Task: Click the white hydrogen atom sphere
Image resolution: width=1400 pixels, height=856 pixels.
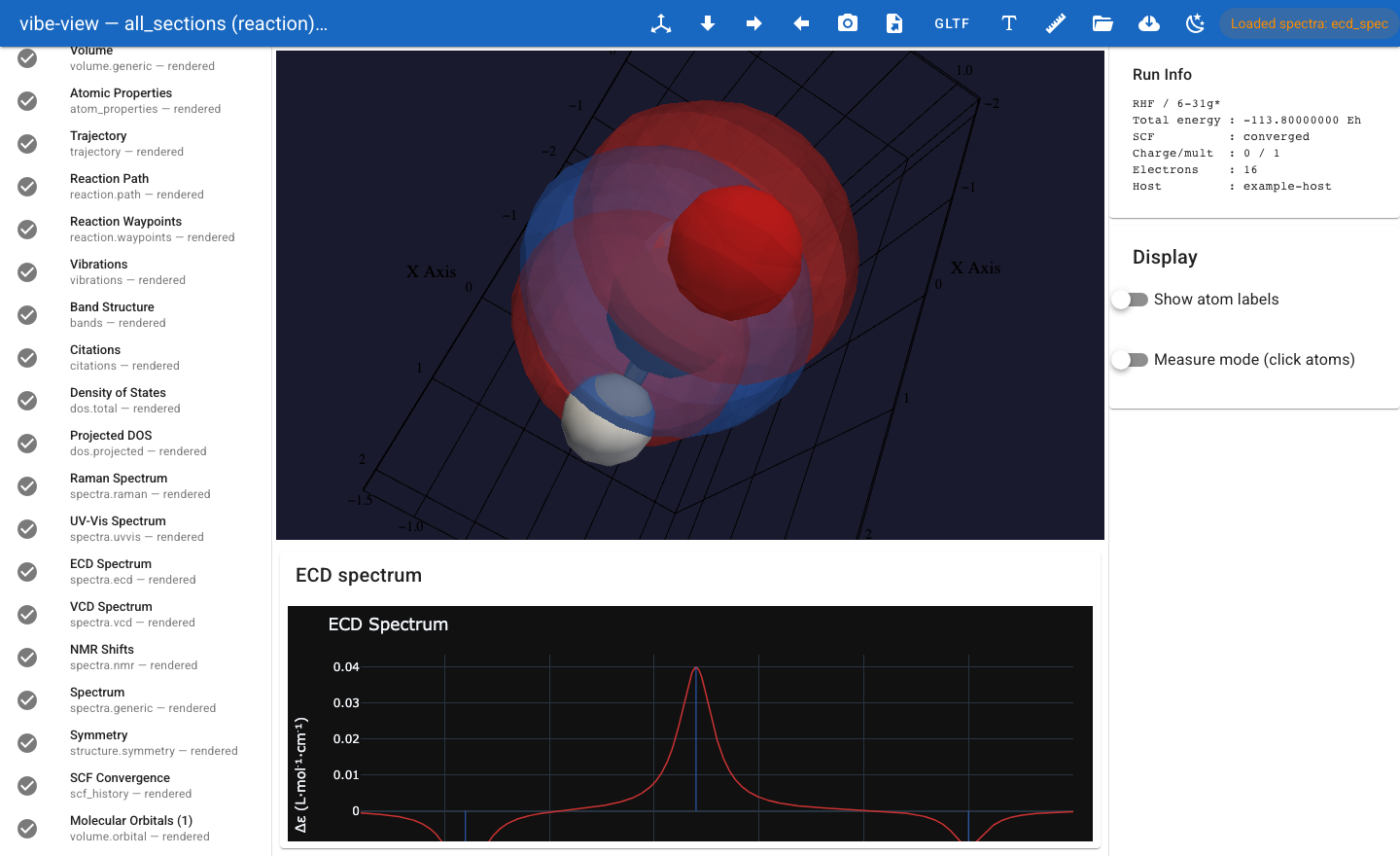Action: point(609,420)
